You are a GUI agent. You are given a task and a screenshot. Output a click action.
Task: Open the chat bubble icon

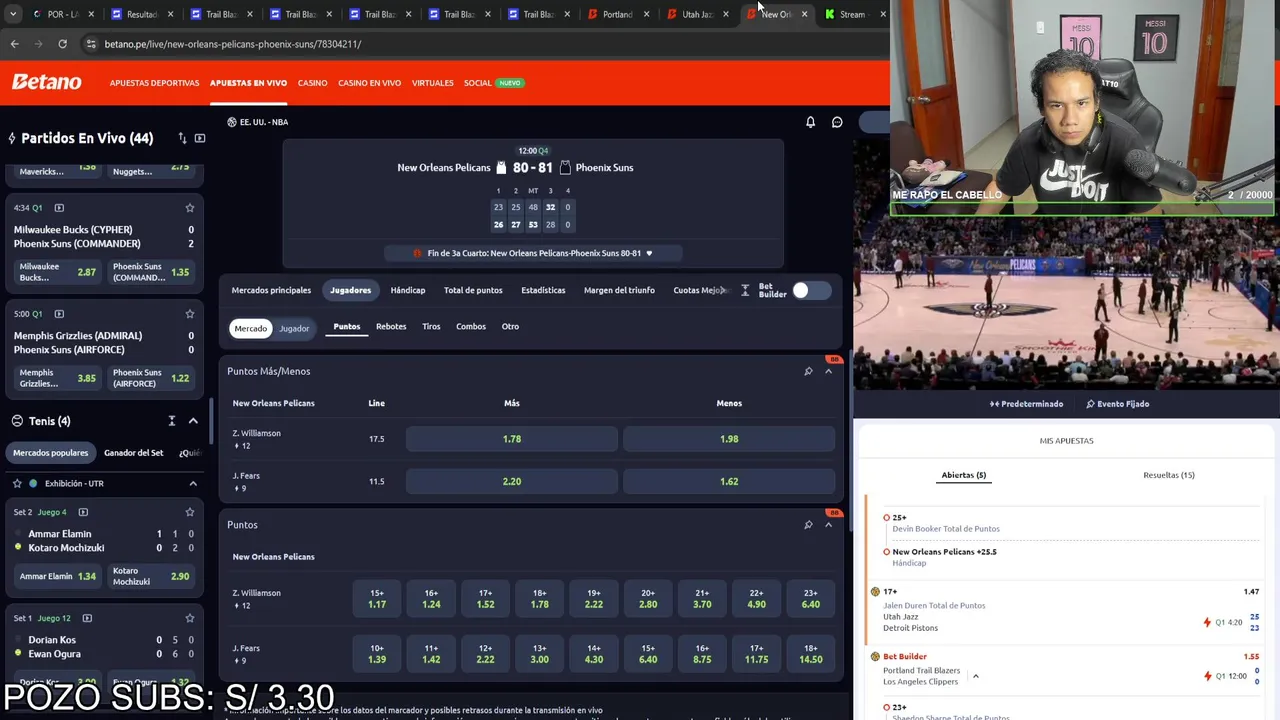coord(837,122)
